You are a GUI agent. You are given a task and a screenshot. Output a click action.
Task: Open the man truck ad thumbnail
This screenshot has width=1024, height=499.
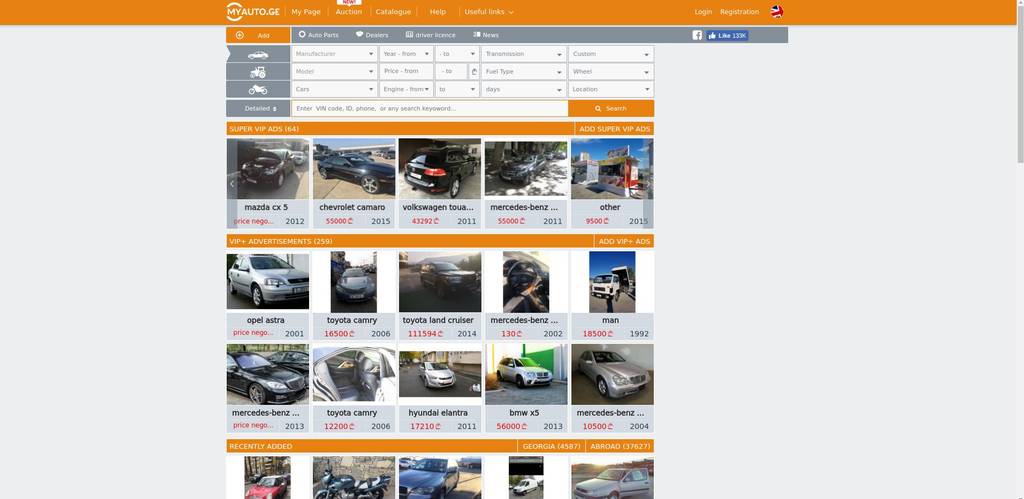point(612,282)
